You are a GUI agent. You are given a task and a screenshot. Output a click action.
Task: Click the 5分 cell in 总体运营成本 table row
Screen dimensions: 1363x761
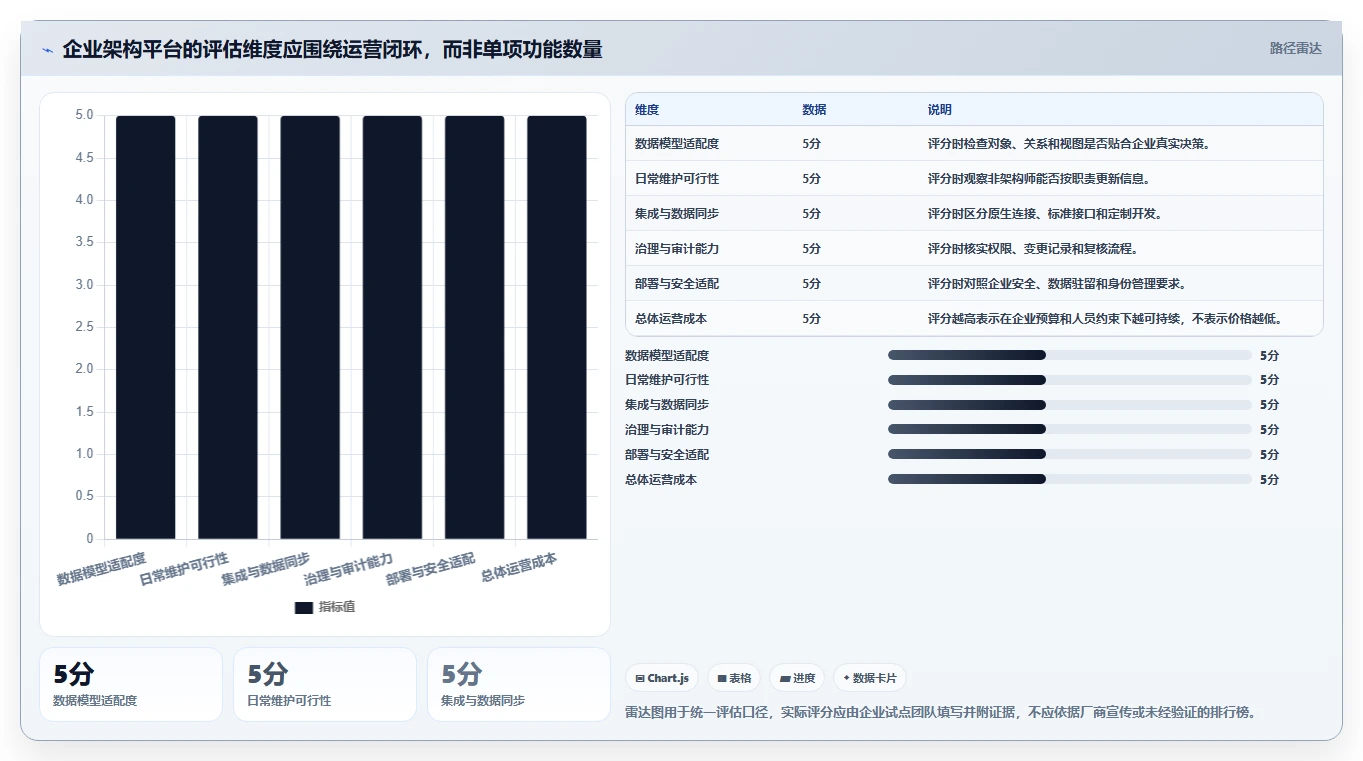811,319
